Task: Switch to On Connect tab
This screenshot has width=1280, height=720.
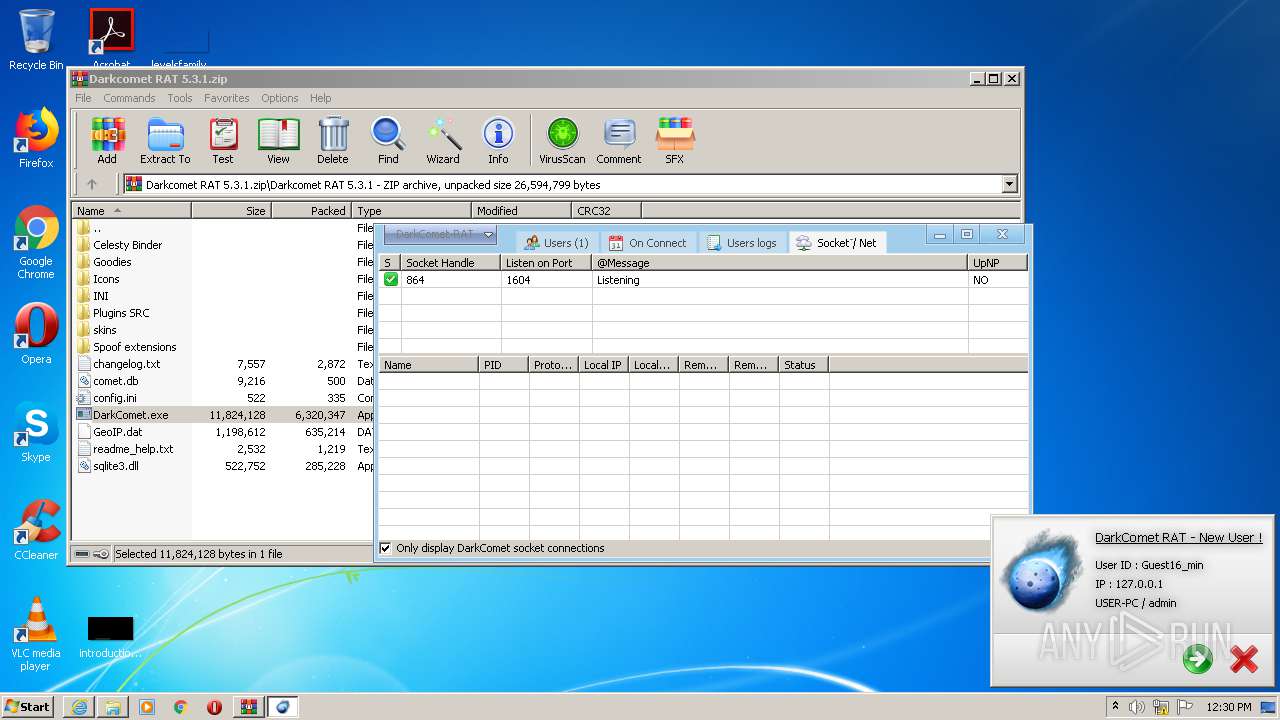Action: pos(647,243)
